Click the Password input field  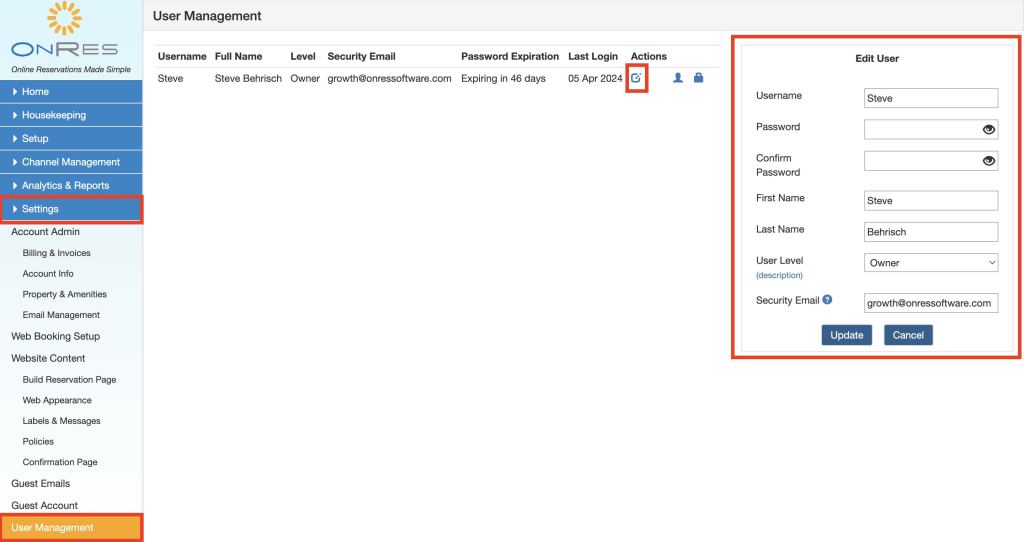point(931,129)
